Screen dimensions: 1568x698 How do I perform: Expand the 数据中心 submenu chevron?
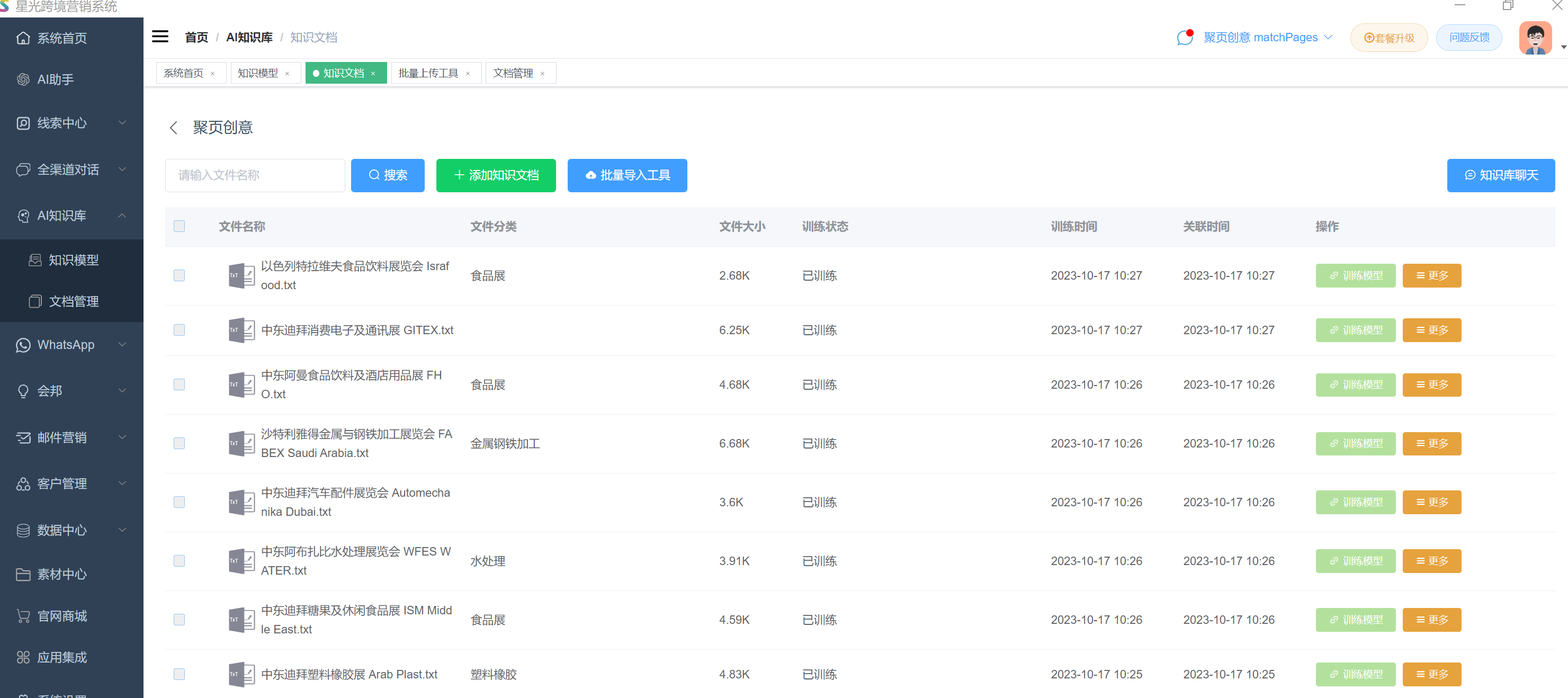(x=122, y=530)
